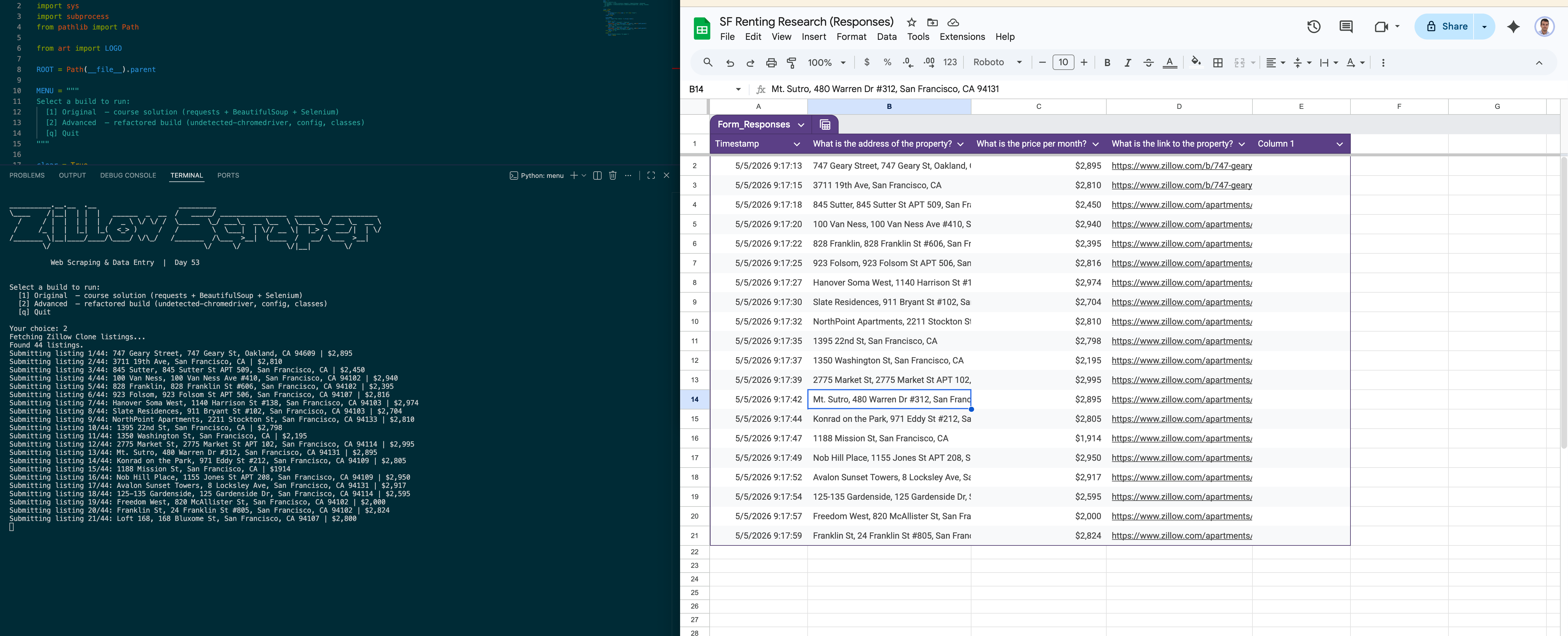Image resolution: width=1568 pixels, height=636 pixels.
Task: Open the File menu in Sheets
Action: (727, 37)
